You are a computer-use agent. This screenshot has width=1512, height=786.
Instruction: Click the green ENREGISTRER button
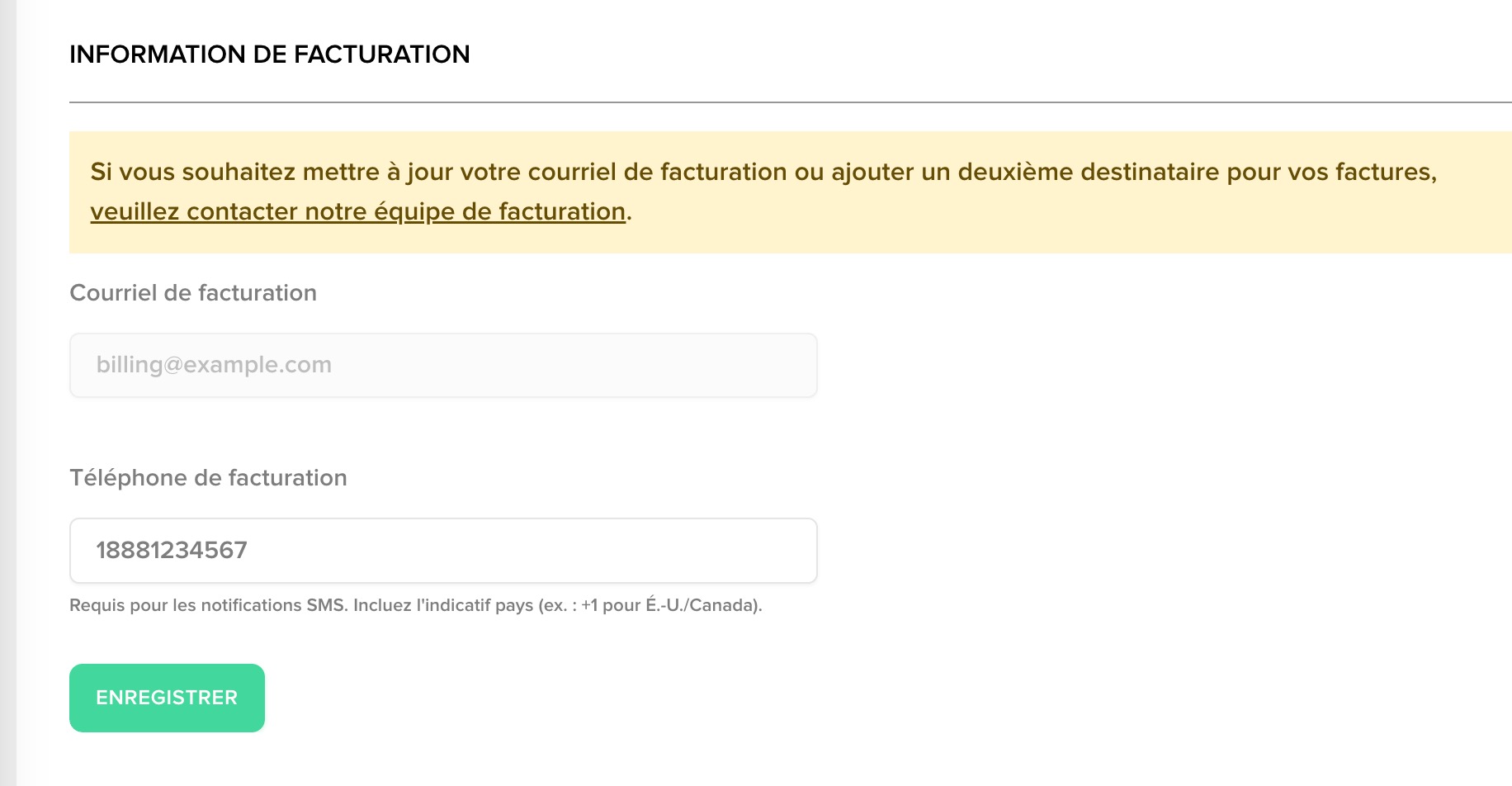(167, 698)
